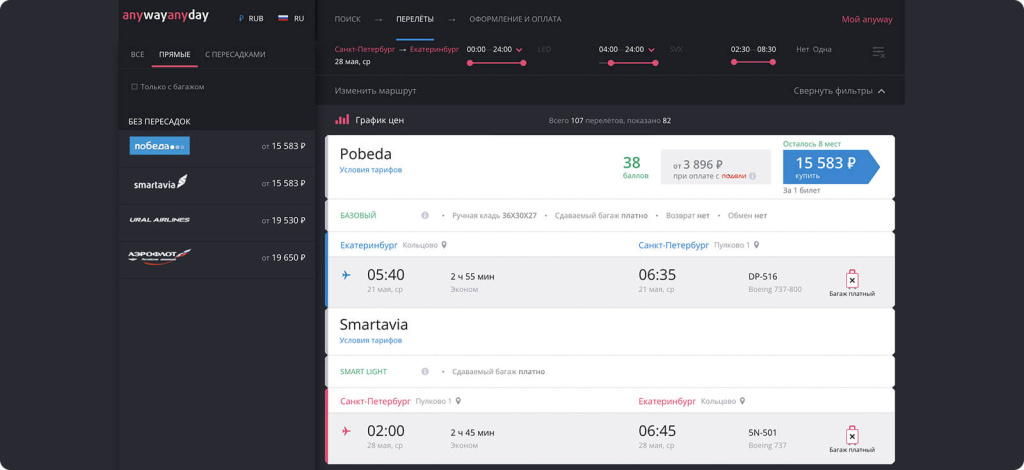Collapse filters with Свернуть фильтры chevron
Viewport: 1024px width, 470px height.
pos(882,91)
